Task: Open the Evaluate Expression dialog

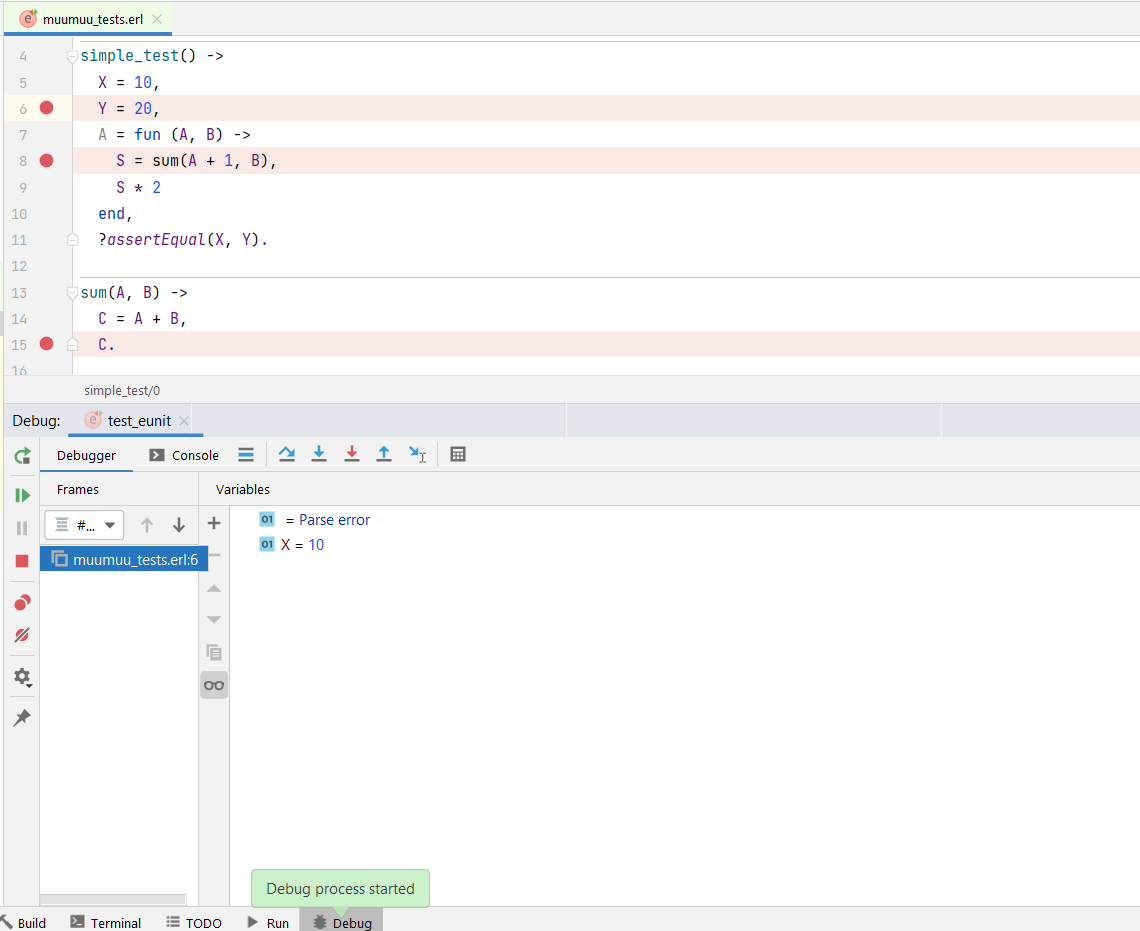Action: pyautogui.click(x=458, y=454)
